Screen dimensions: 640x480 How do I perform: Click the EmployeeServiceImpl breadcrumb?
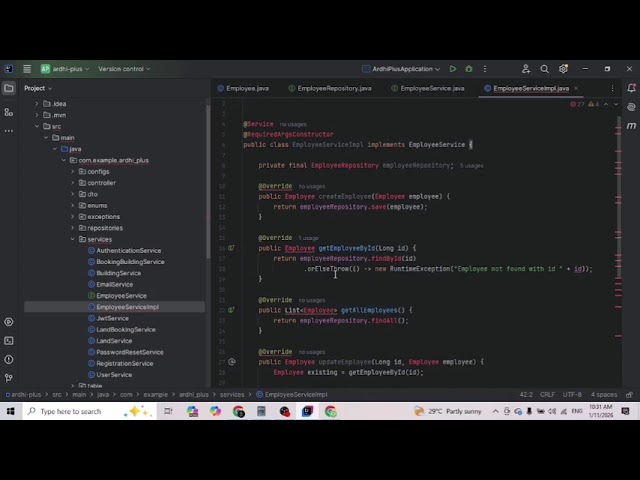[x=291, y=395]
